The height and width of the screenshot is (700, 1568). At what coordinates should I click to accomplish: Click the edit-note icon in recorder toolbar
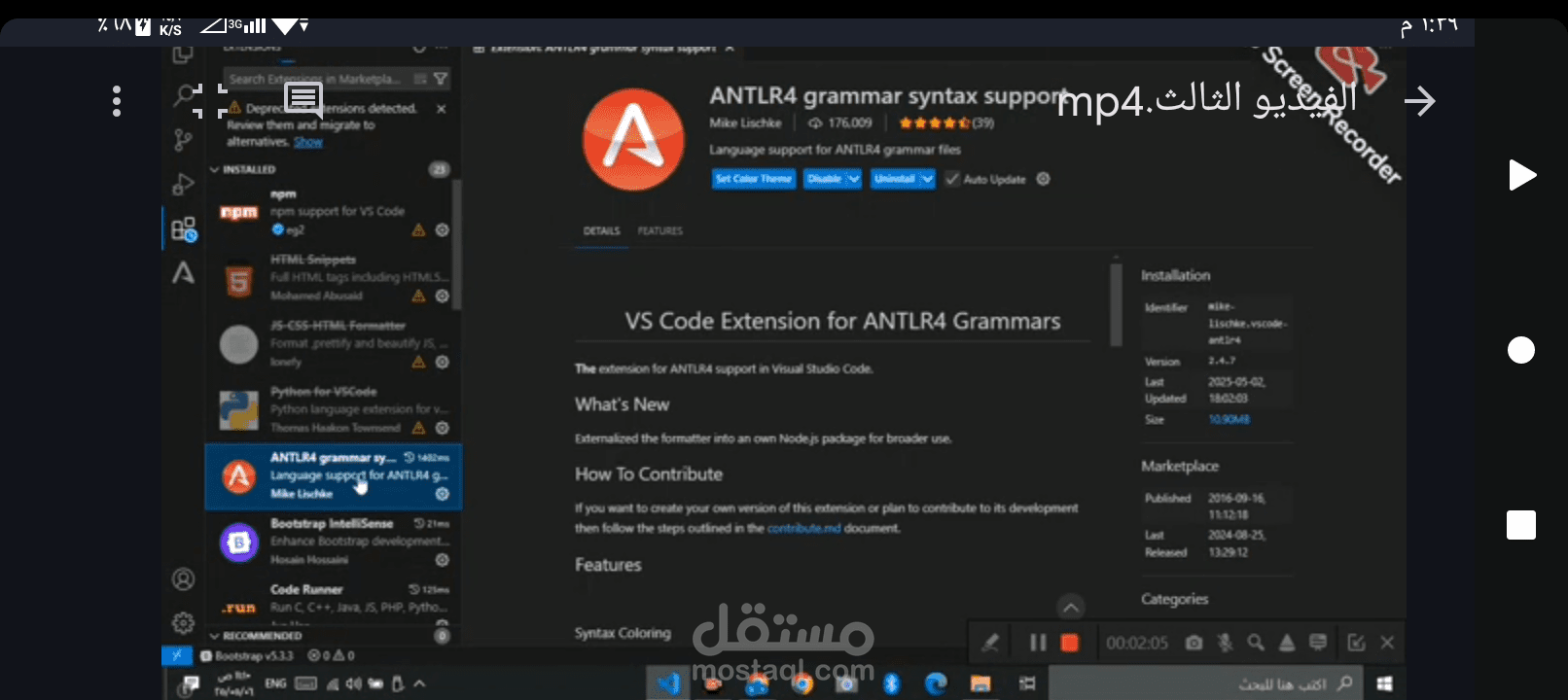[1356, 643]
